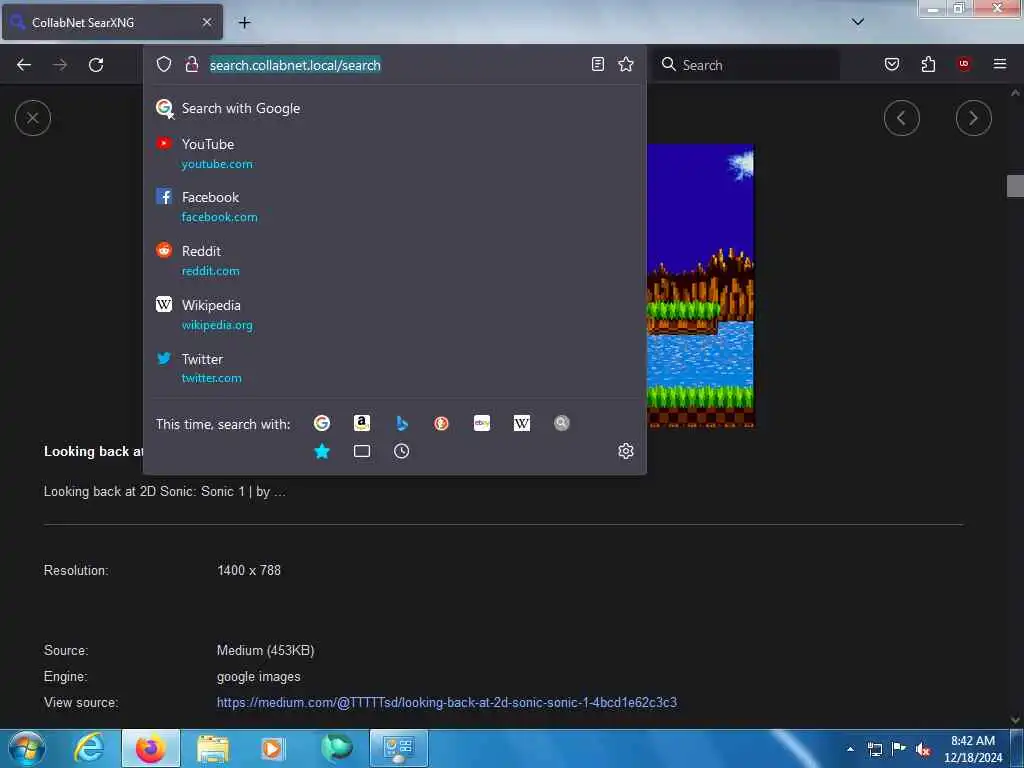Click the 'google images' engine value
The width and height of the screenshot is (1024, 768).
tap(259, 677)
